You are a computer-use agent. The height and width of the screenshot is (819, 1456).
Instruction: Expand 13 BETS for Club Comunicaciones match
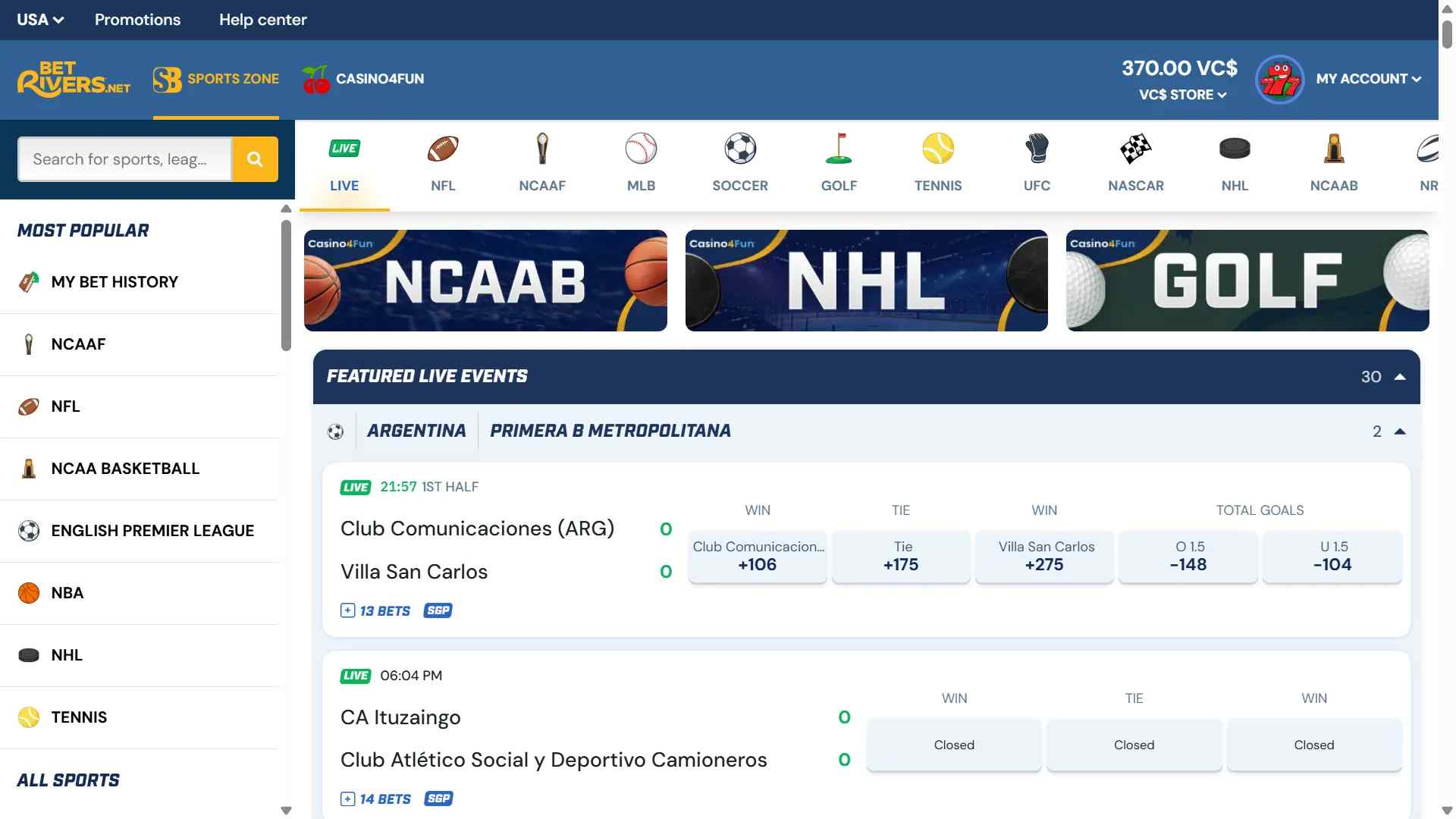tap(375, 610)
